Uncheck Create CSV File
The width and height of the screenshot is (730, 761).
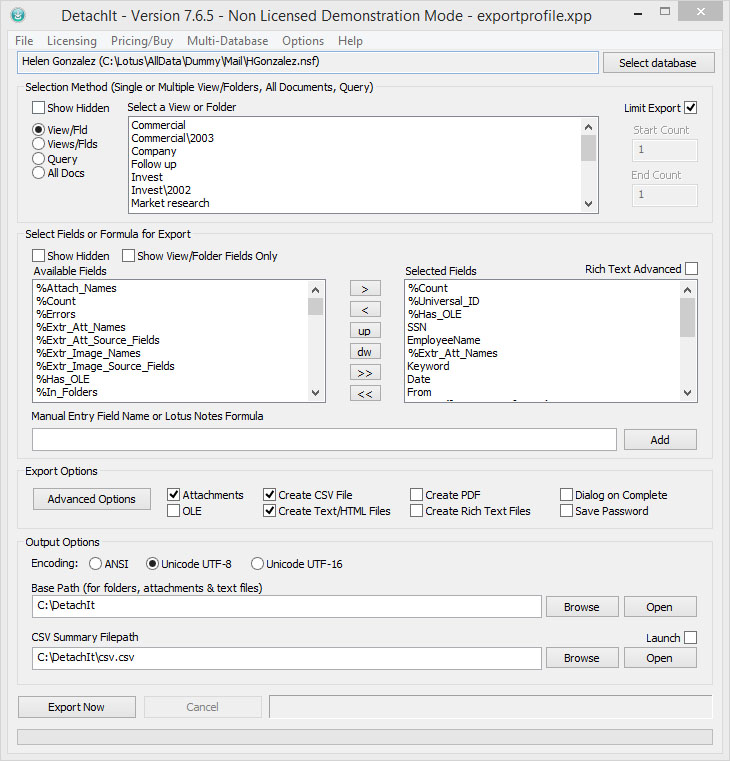270,495
